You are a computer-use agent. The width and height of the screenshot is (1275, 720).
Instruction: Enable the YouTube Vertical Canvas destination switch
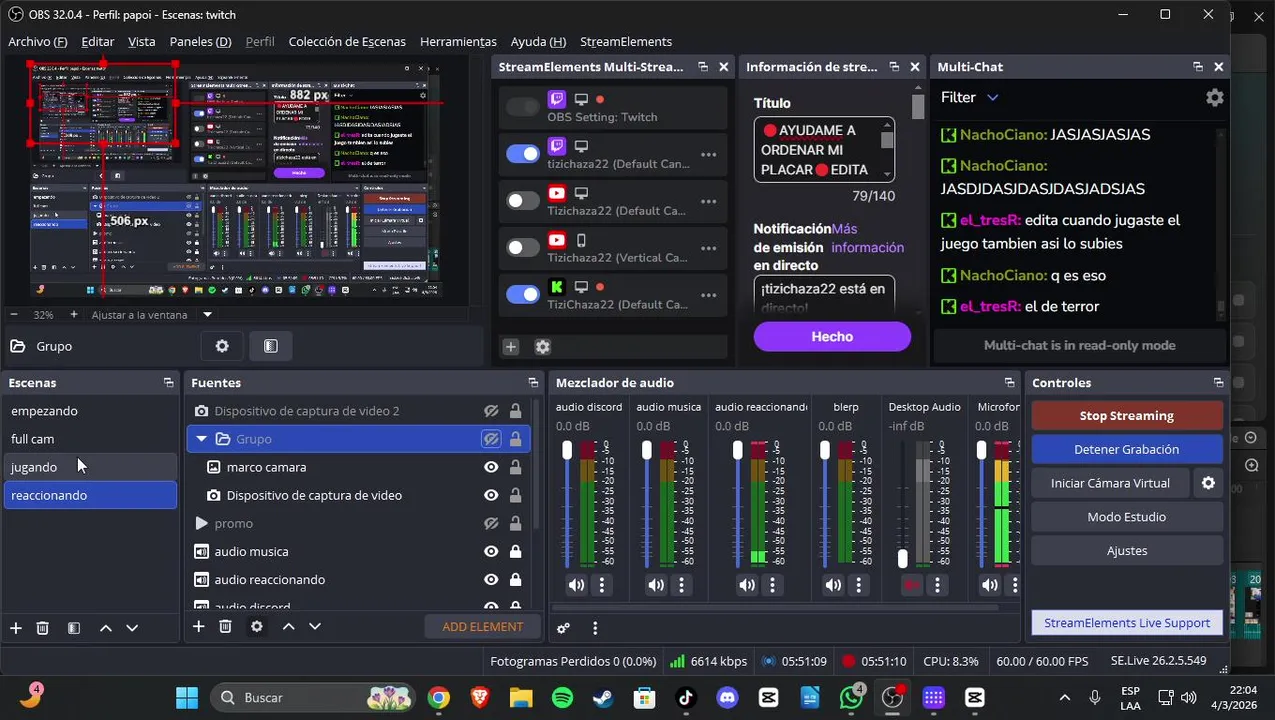pos(522,248)
